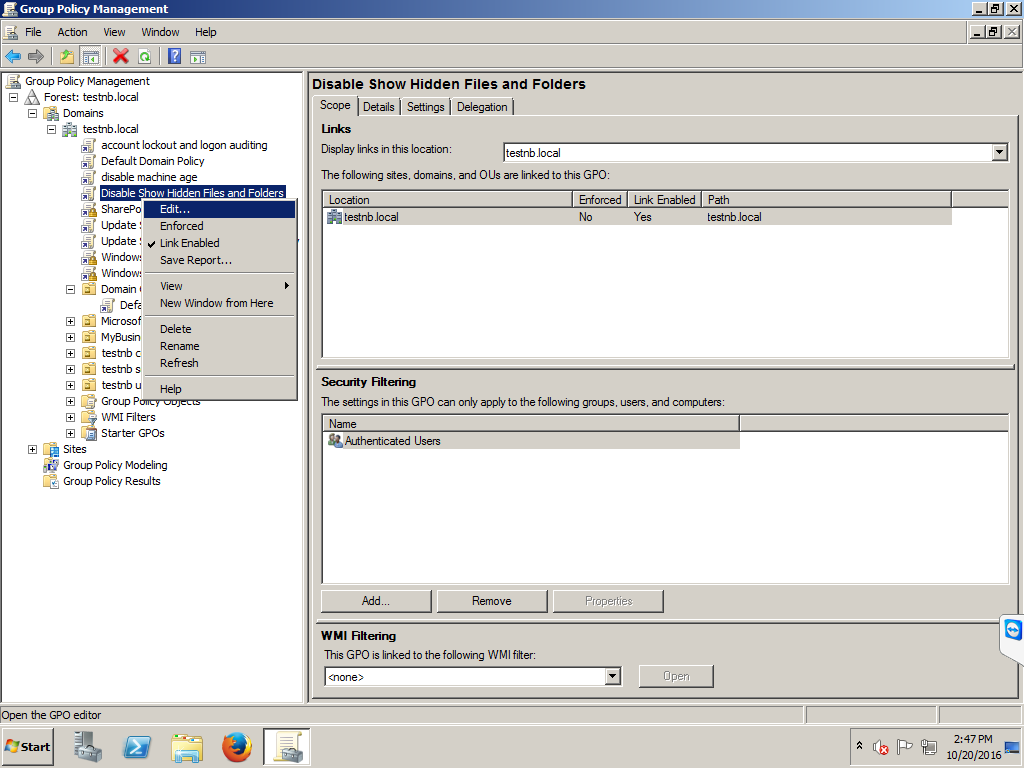
Task: Open the Action menu
Action: pyautogui.click(x=72, y=31)
